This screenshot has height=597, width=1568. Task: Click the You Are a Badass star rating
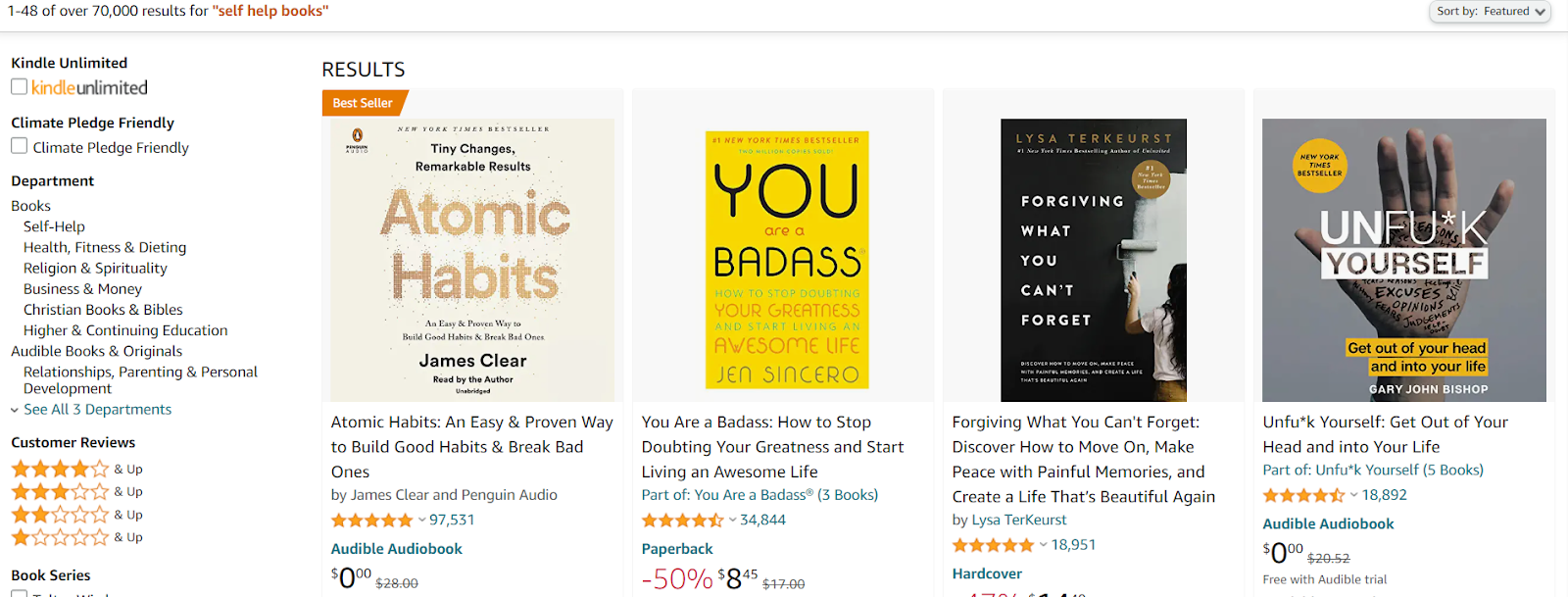click(683, 520)
